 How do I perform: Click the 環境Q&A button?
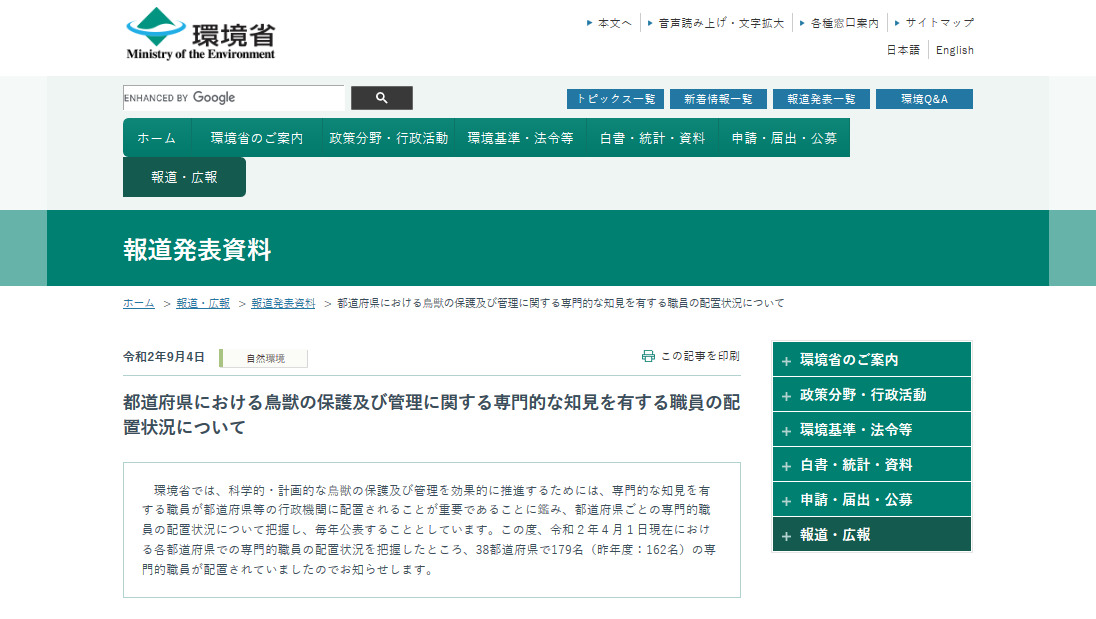[x=924, y=99]
